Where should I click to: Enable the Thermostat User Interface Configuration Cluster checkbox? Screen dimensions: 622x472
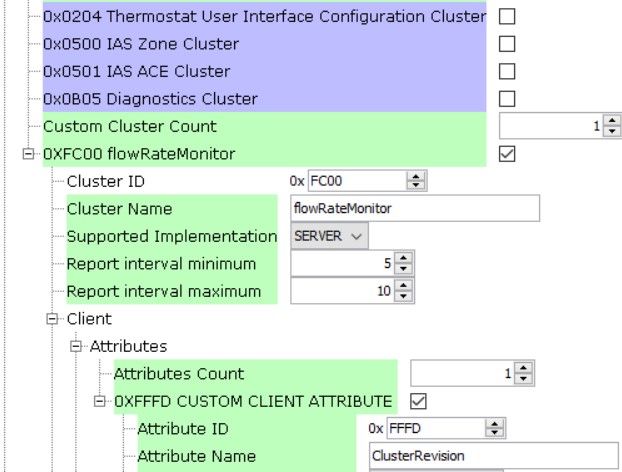tap(507, 17)
